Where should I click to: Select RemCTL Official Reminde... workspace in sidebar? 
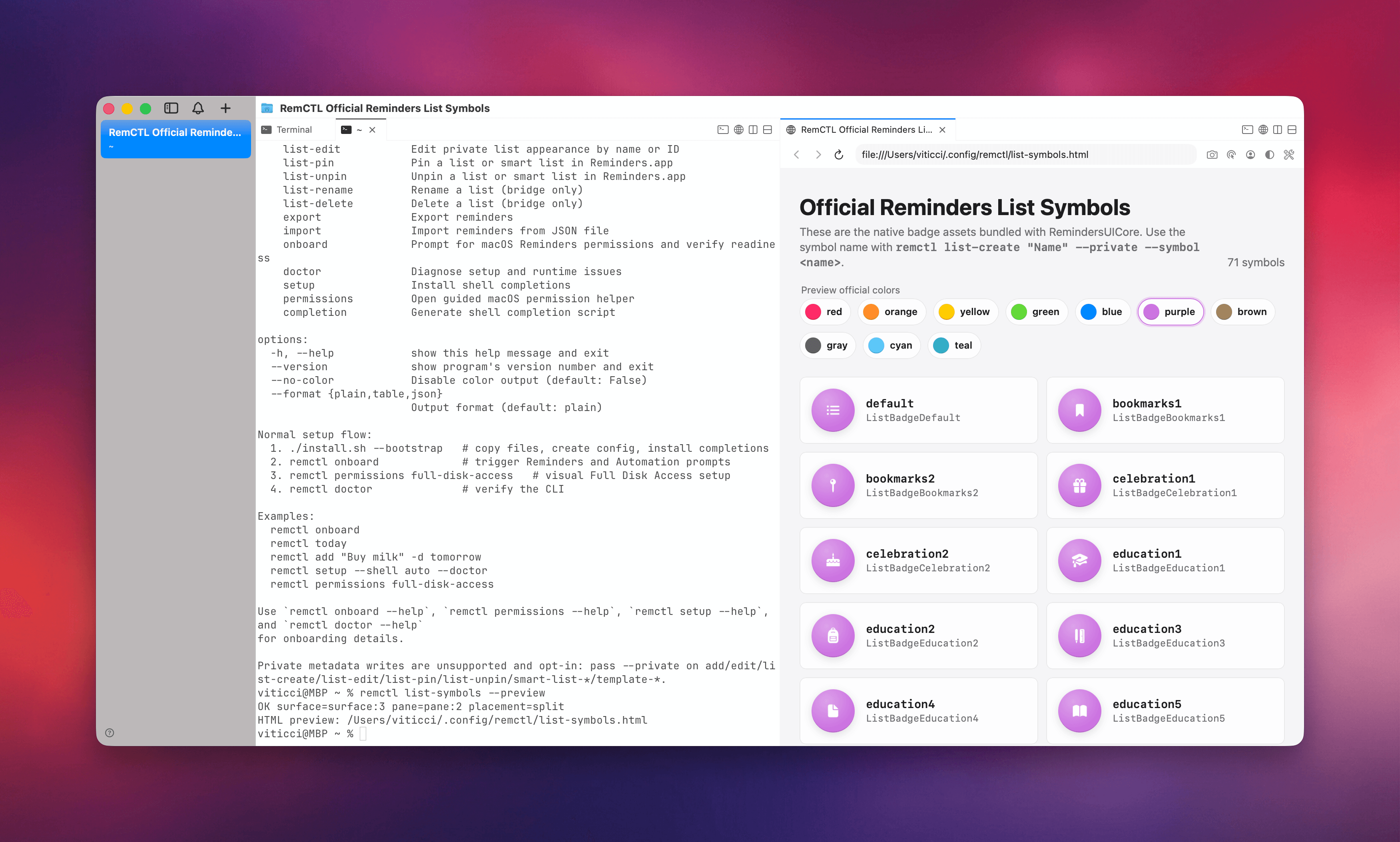coord(176,139)
